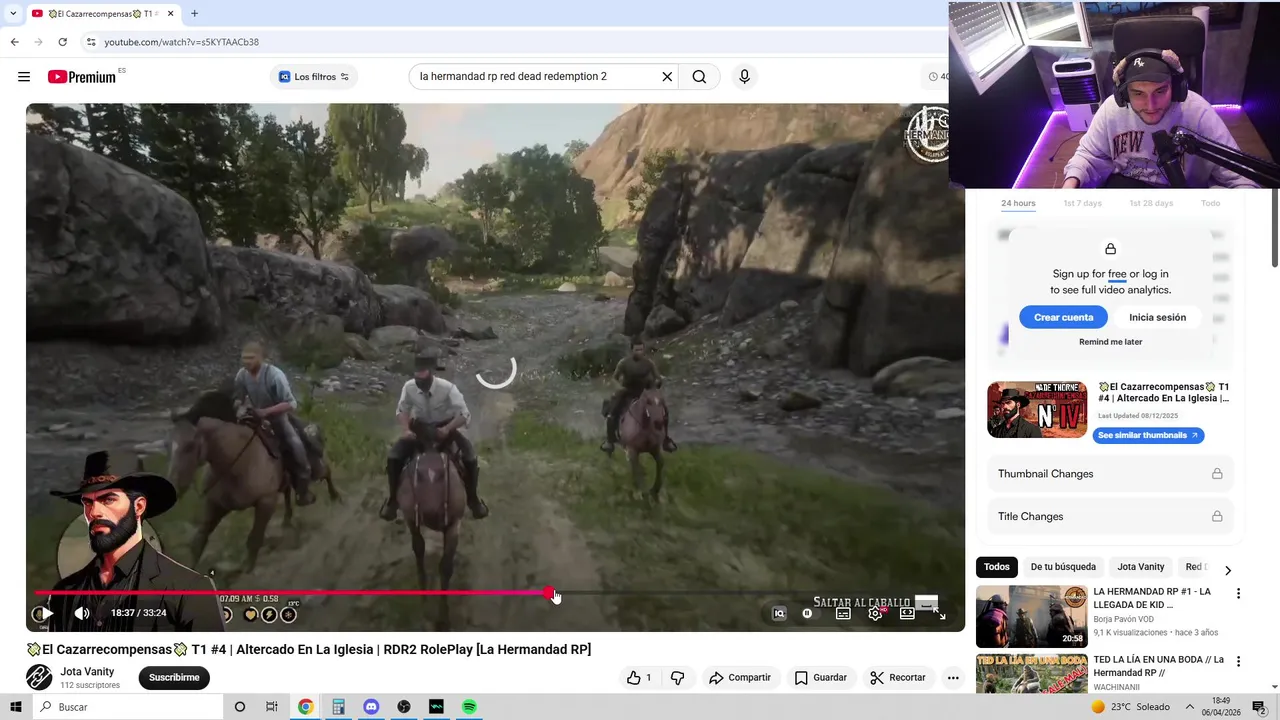Open a new browser tab with plus
This screenshot has height=720, width=1280.
[x=194, y=13]
